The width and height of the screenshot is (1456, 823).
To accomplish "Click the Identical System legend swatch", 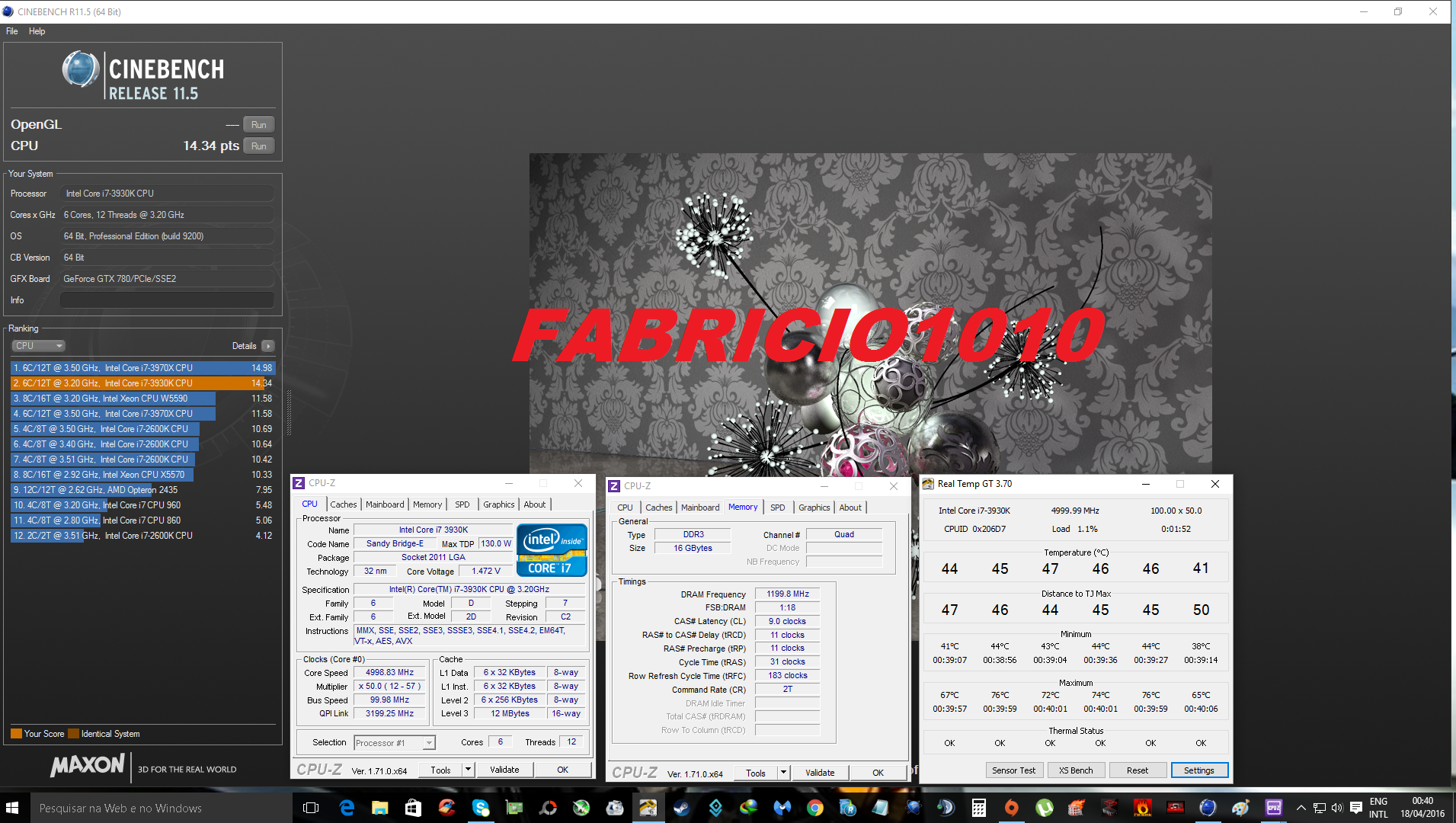I will (x=73, y=734).
